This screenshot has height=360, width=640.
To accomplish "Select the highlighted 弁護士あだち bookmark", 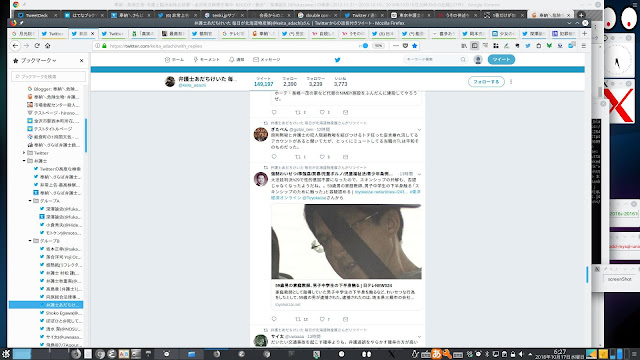I will click(x=46, y=304).
